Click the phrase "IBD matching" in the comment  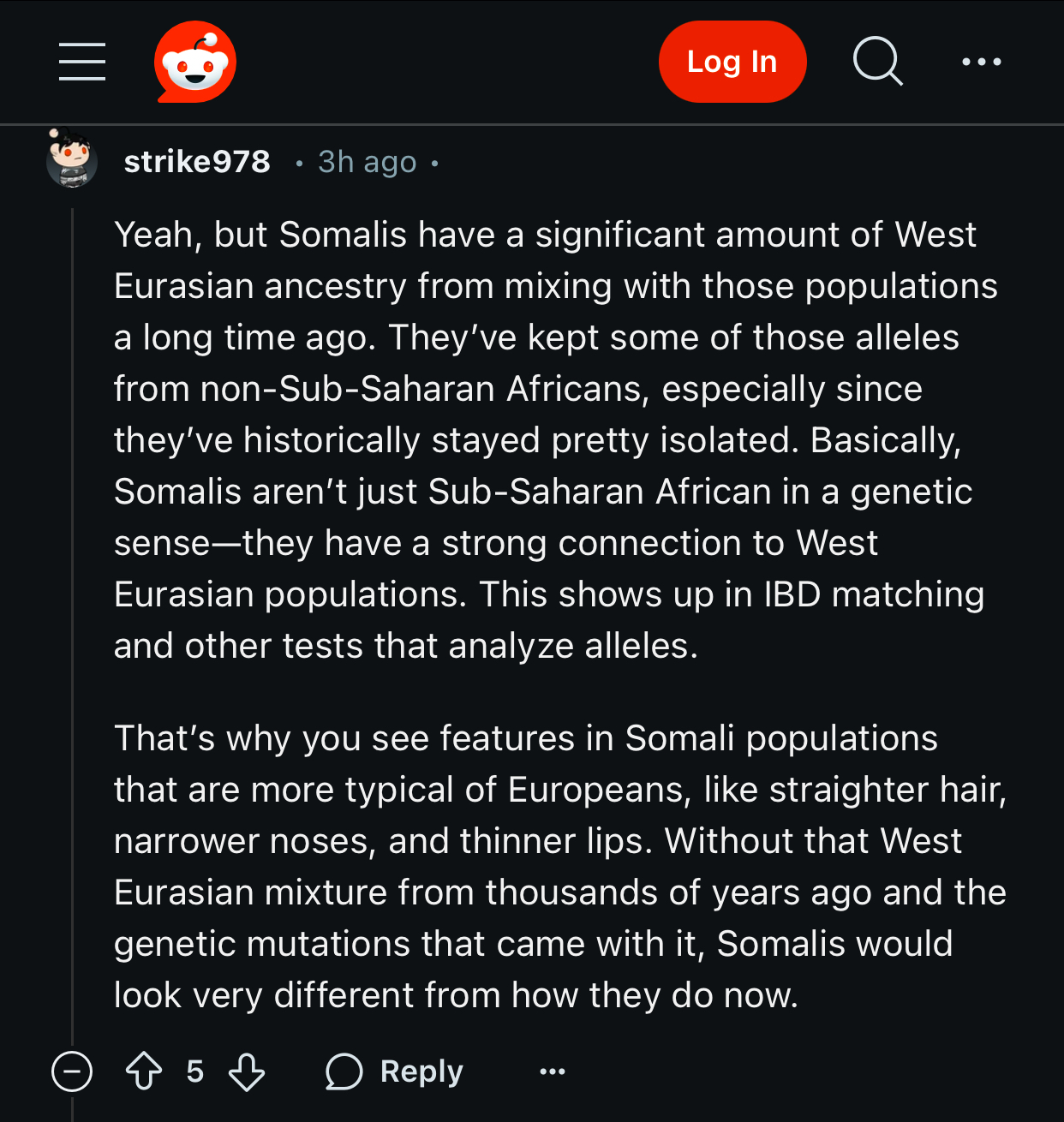click(x=874, y=594)
